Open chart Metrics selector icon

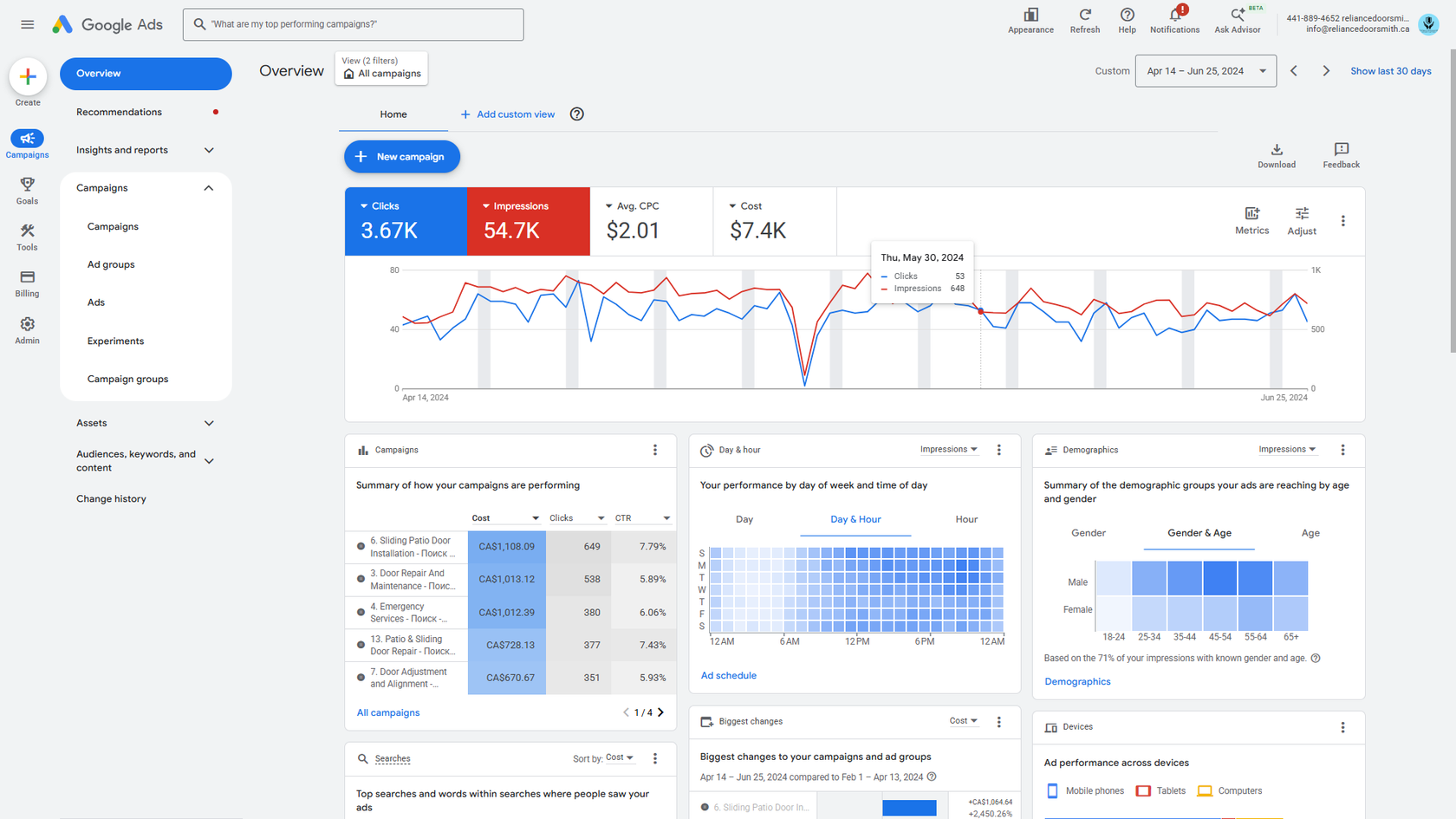click(1251, 213)
